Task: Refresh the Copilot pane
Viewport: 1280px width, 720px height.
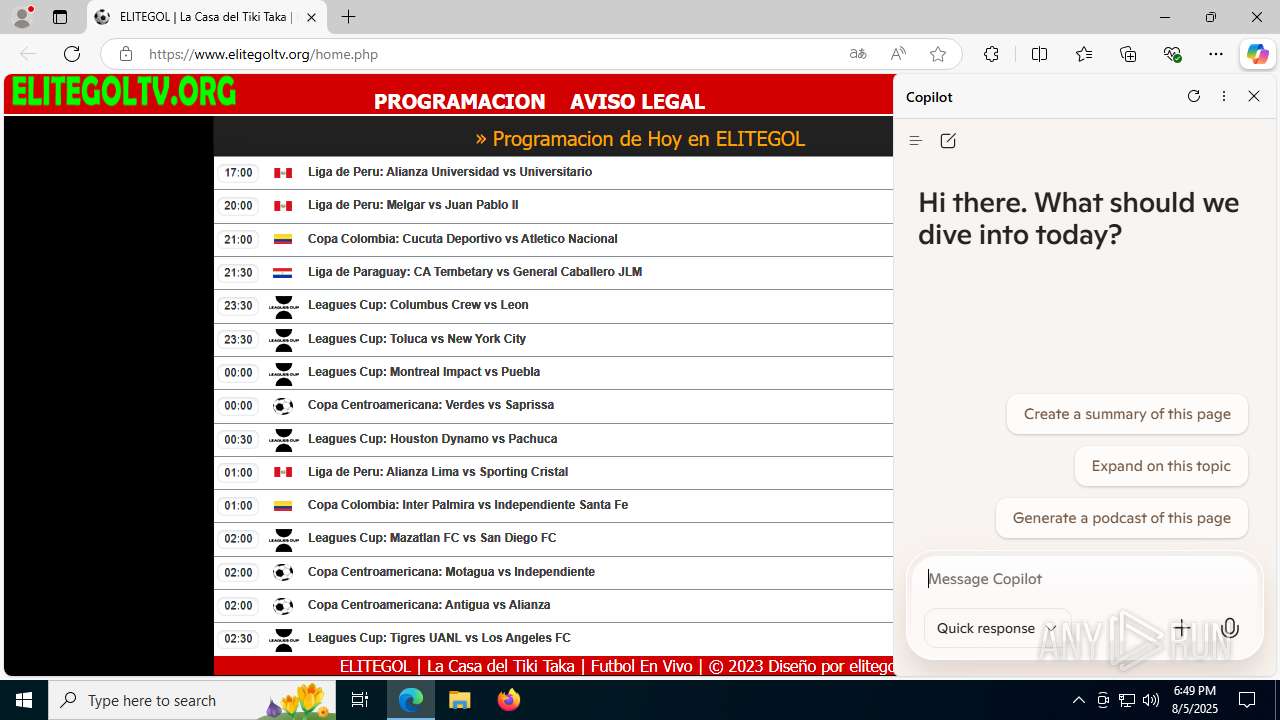Action: tap(1193, 96)
